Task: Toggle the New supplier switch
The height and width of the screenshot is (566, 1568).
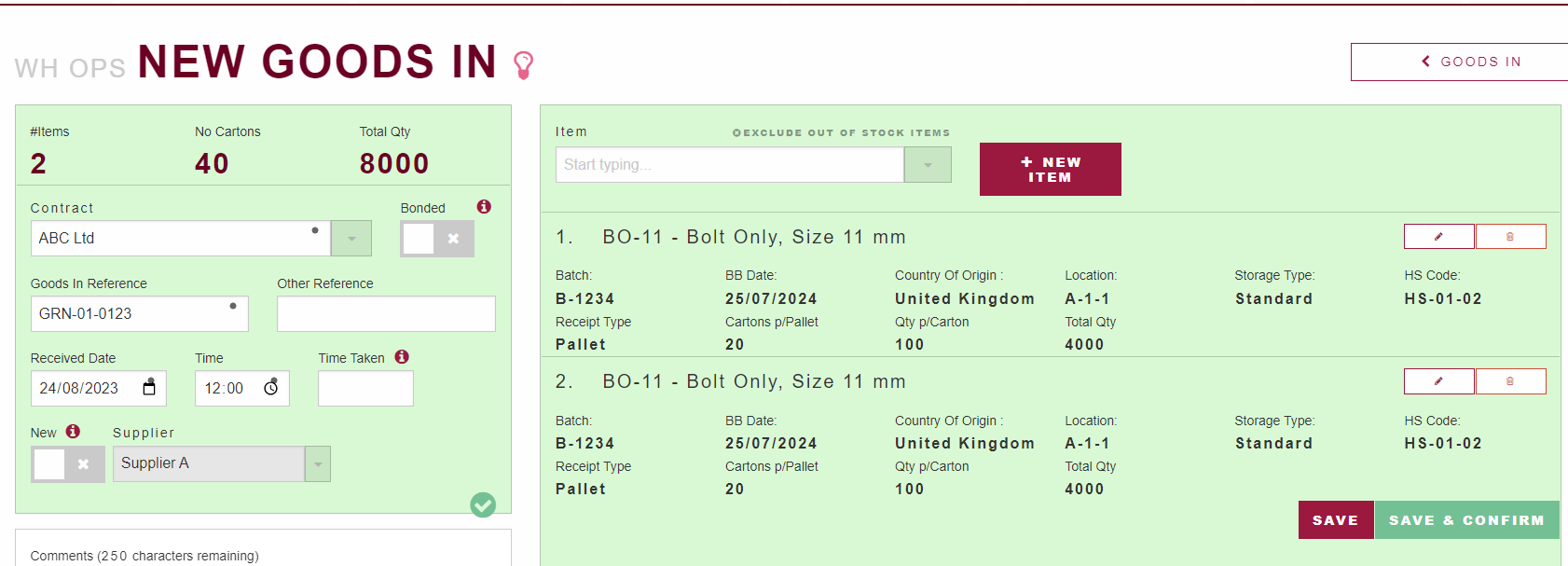Action: (67, 463)
